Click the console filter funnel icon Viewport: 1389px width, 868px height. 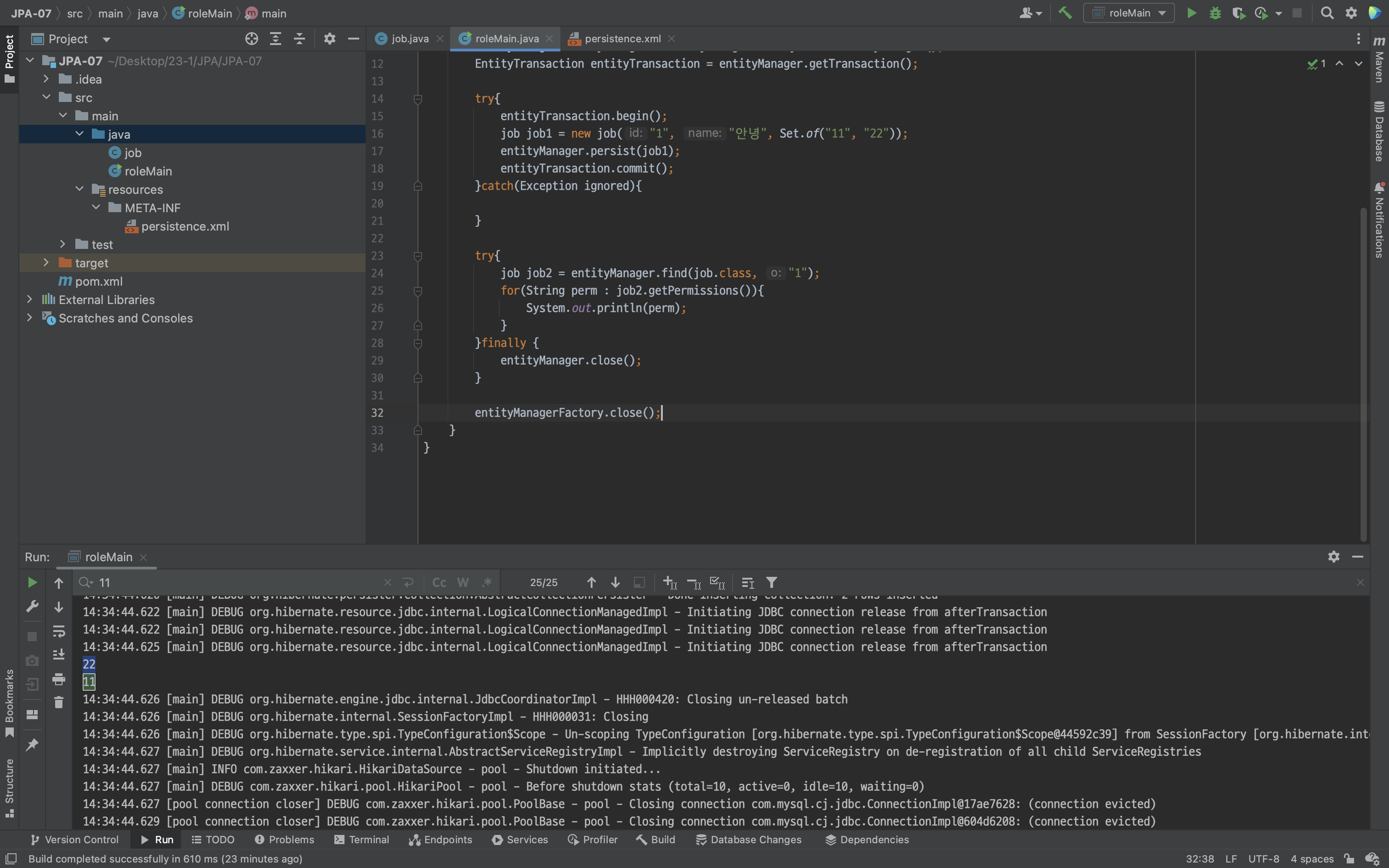[771, 583]
